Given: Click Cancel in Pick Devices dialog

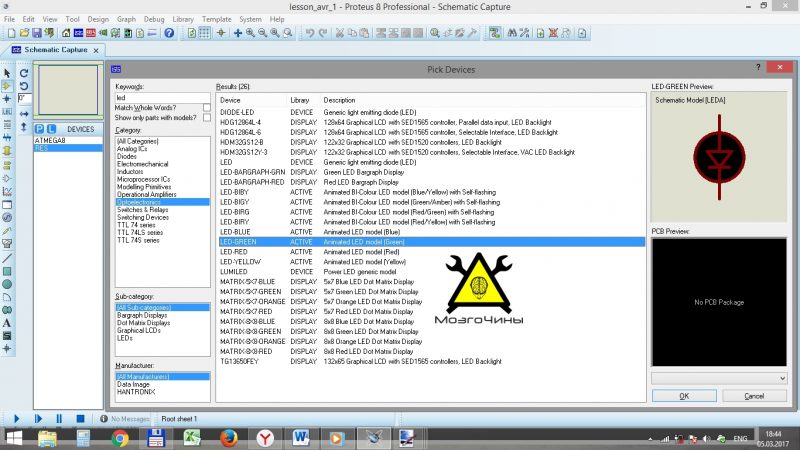Looking at the screenshot, I should click(x=754, y=396).
